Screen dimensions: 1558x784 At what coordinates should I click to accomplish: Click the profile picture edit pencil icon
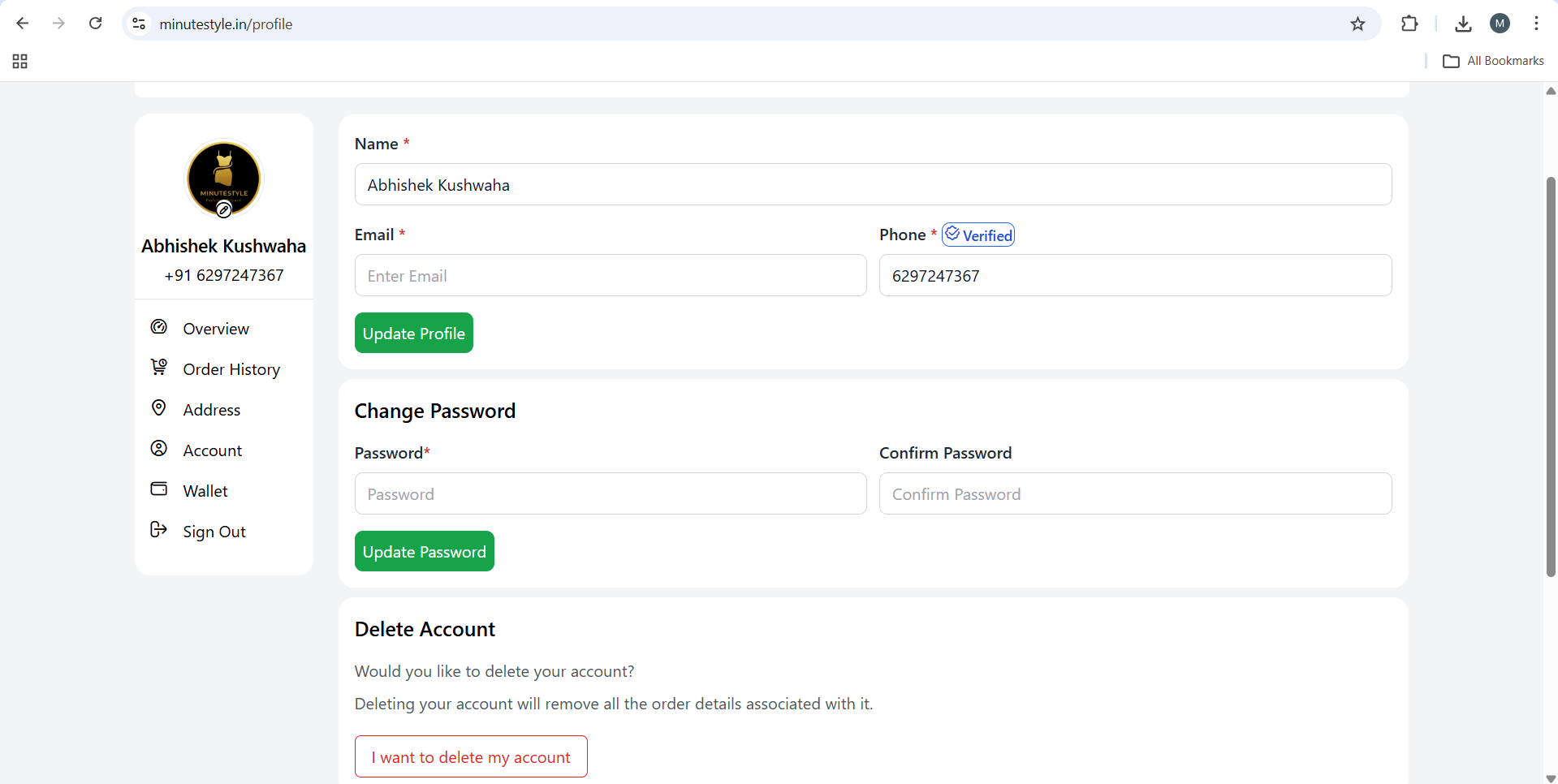[224, 210]
